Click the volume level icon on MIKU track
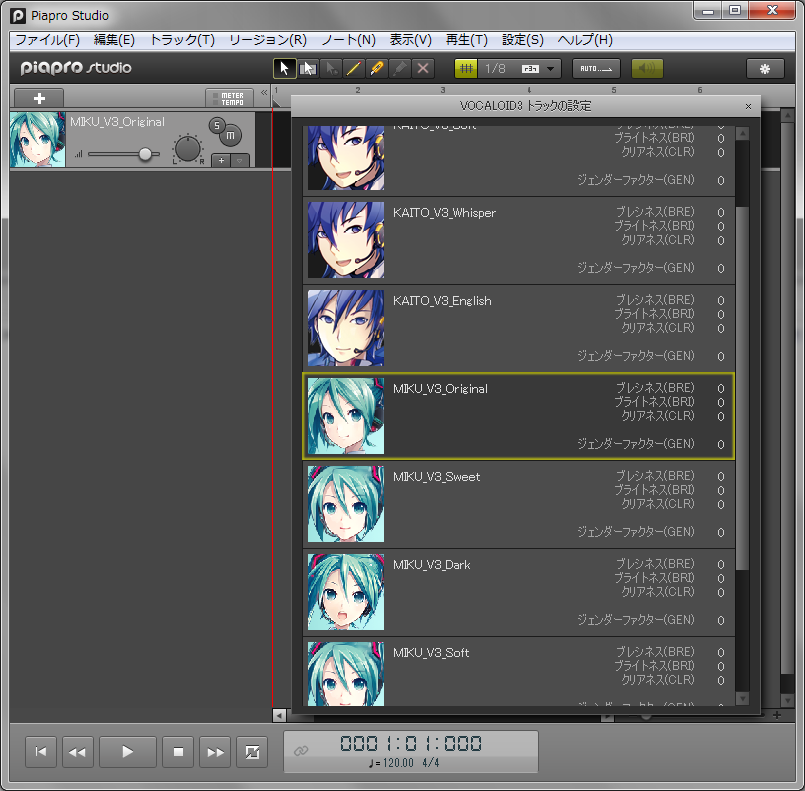805x791 pixels. [79, 154]
